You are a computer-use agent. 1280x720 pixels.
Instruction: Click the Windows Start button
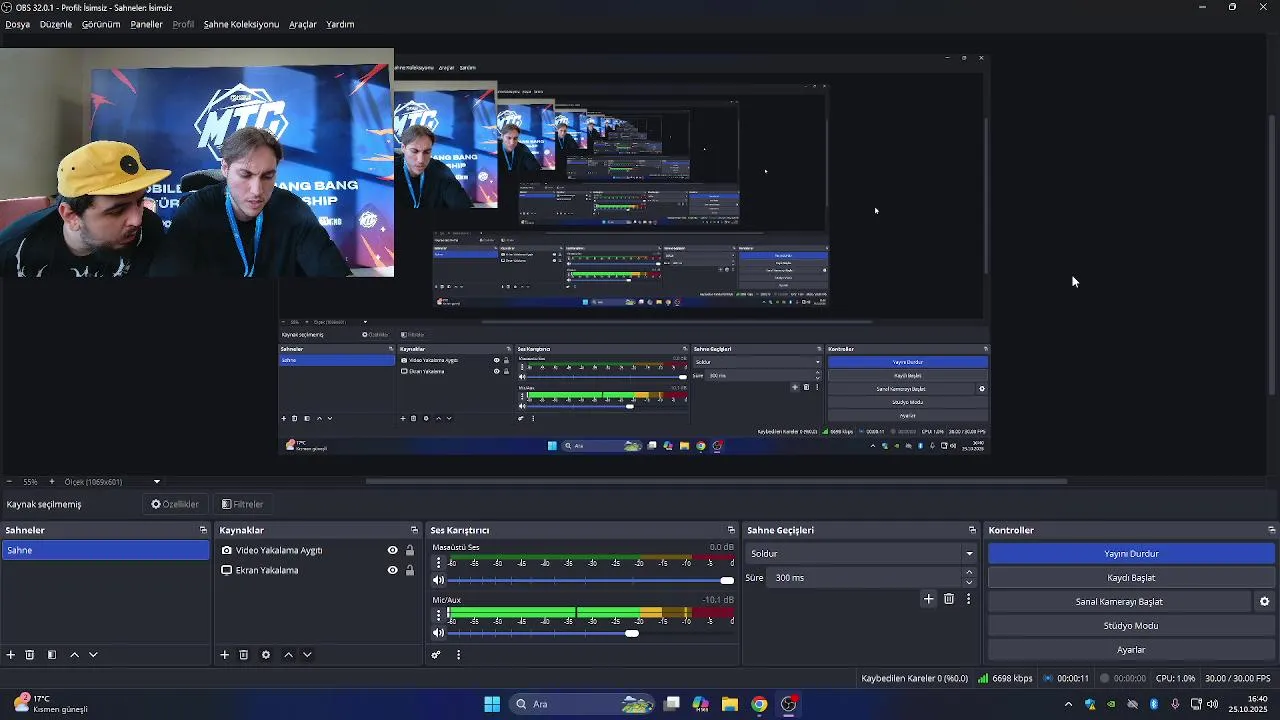click(x=492, y=704)
